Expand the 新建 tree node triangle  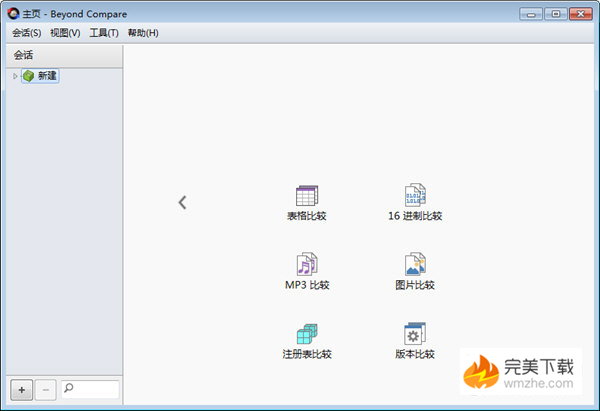click(15, 76)
